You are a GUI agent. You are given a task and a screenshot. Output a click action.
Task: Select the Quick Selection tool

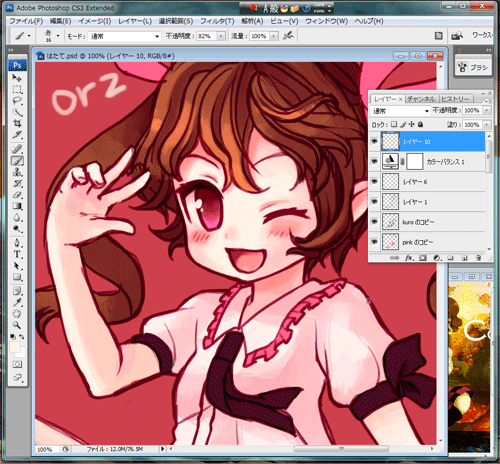point(17,112)
